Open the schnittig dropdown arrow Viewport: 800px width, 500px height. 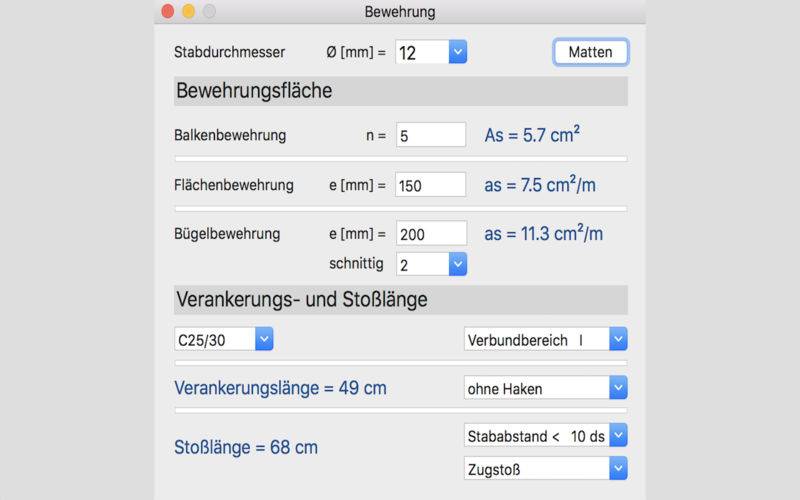point(458,264)
